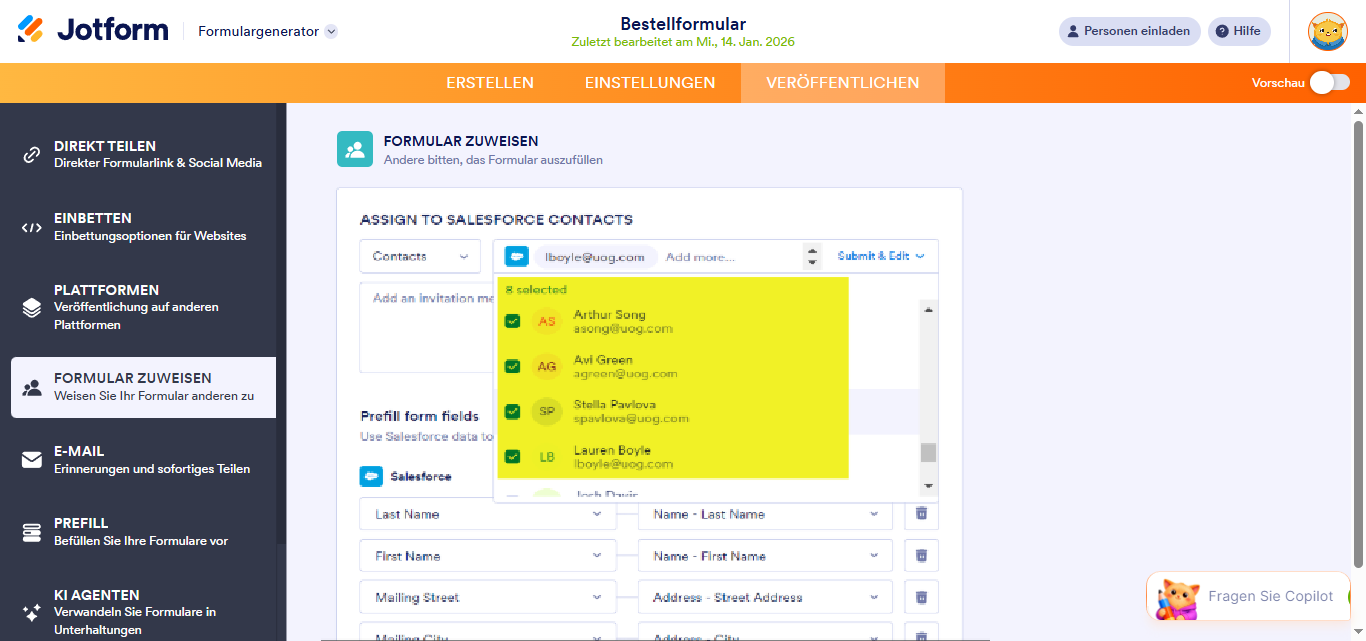Open KI AGENTEN in the sidebar
This screenshot has width=1366, height=641.
pyautogui.click(x=143, y=611)
